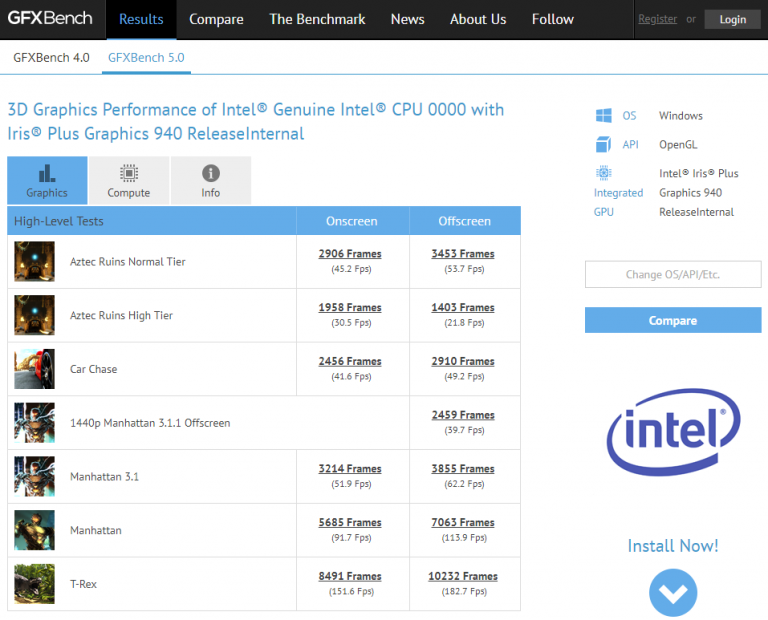
Task: Open 7063 Frames Manhattan offscreen
Action: click(x=463, y=523)
